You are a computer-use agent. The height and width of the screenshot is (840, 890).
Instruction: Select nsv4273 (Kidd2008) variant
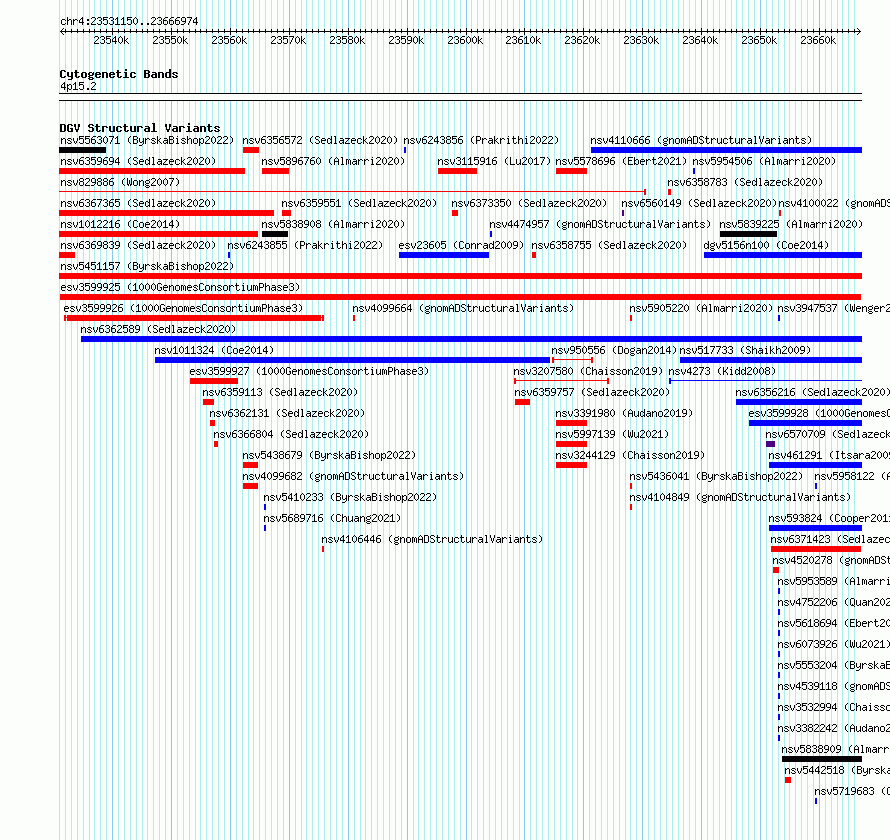coord(722,371)
